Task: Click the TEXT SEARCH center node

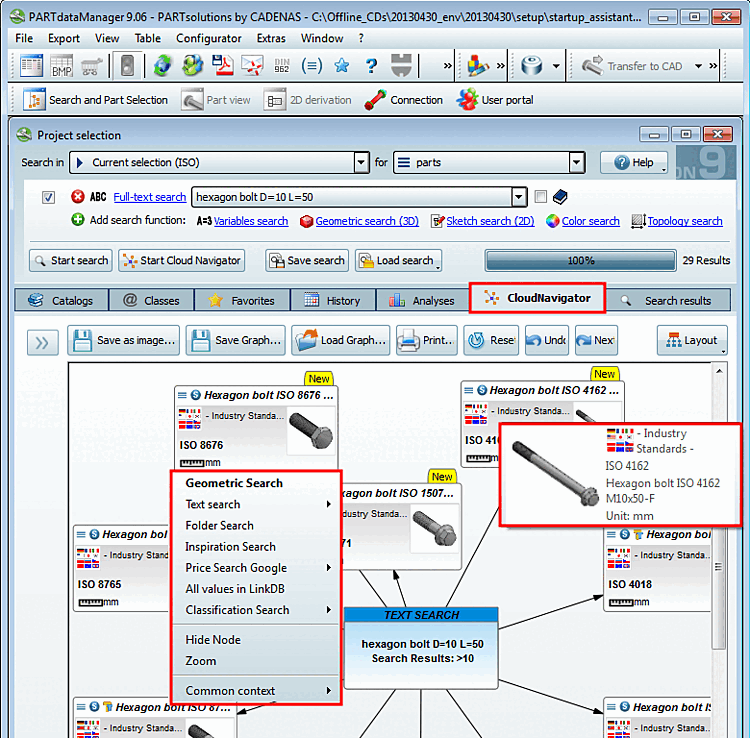Action: 421,648
